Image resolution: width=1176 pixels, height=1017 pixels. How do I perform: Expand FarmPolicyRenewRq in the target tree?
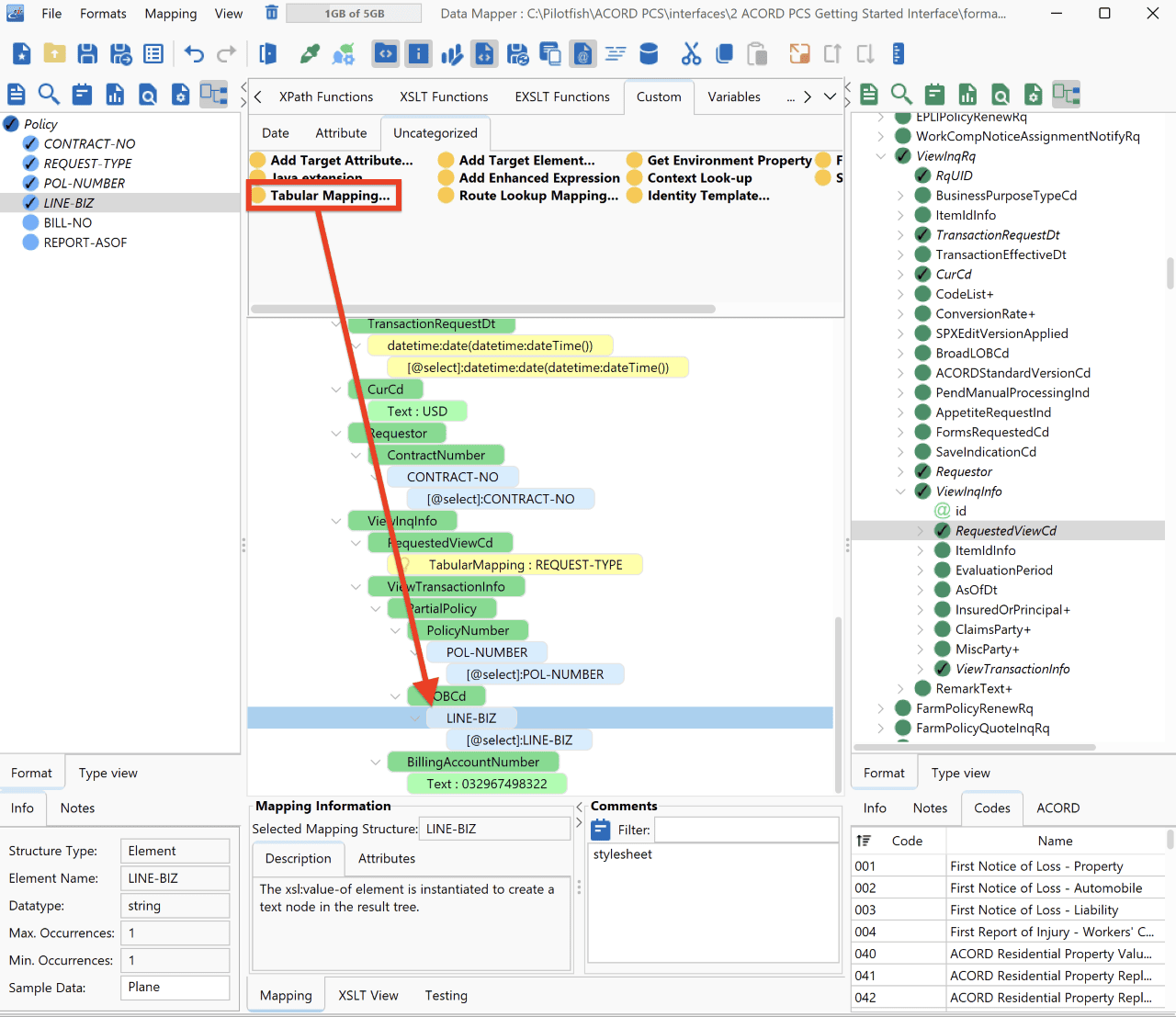point(881,708)
